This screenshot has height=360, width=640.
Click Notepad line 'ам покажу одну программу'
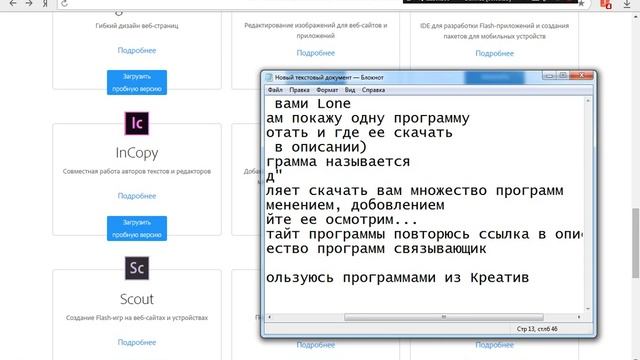click(x=368, y=118)
